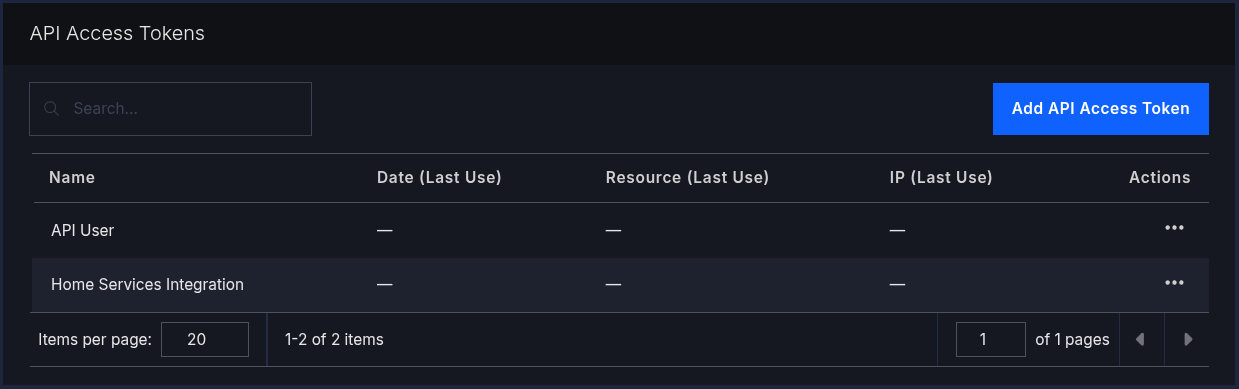
Task: Click IP dash cell for API User
Action: click(x=898, y=230)
